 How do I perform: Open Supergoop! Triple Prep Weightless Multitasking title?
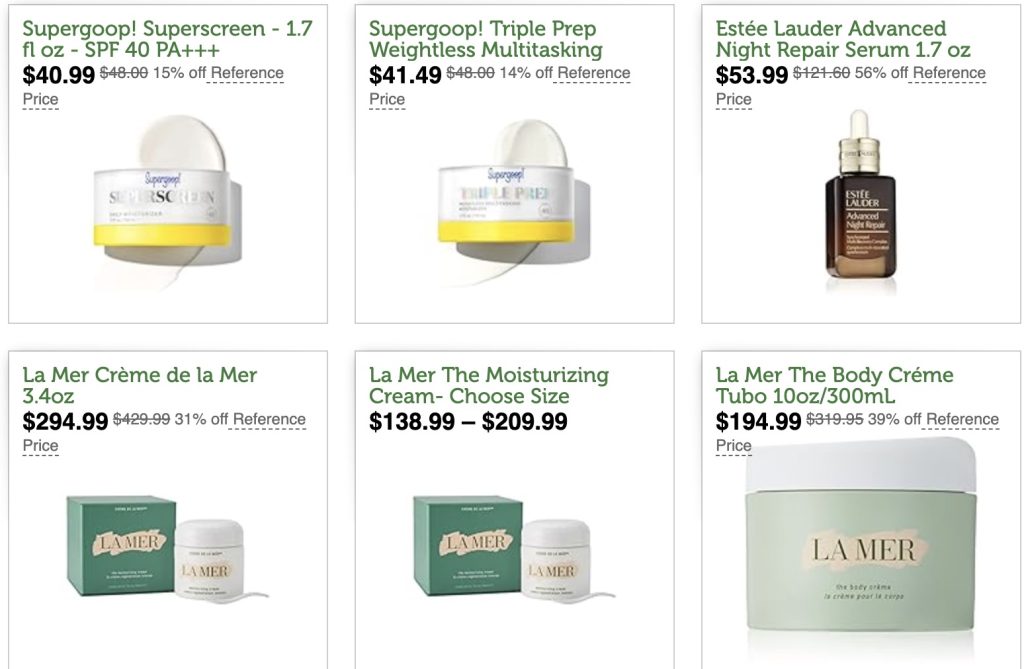point(485,39)
